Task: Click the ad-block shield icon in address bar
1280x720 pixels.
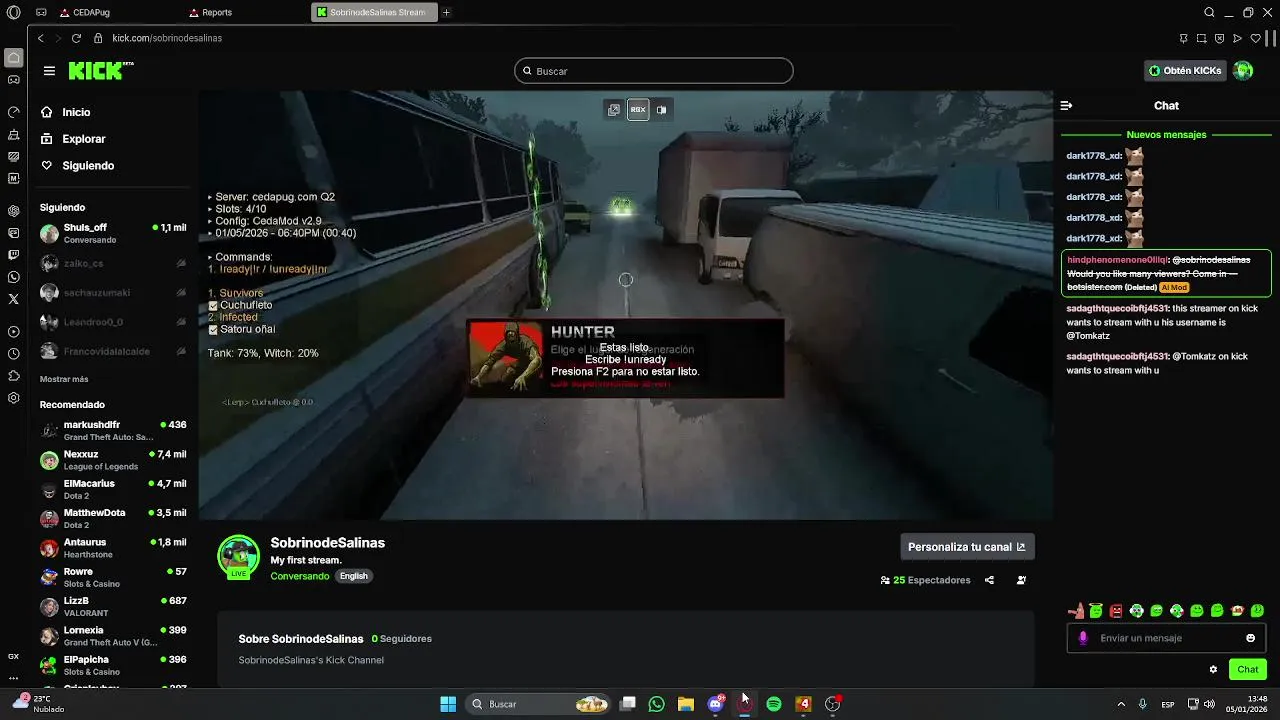Action: [x=1219, y=38]
